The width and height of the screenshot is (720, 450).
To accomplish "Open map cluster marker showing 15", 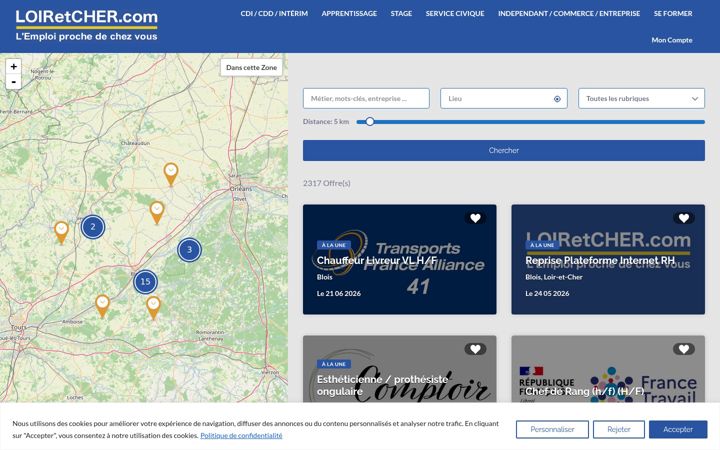I will click(145, 281).
